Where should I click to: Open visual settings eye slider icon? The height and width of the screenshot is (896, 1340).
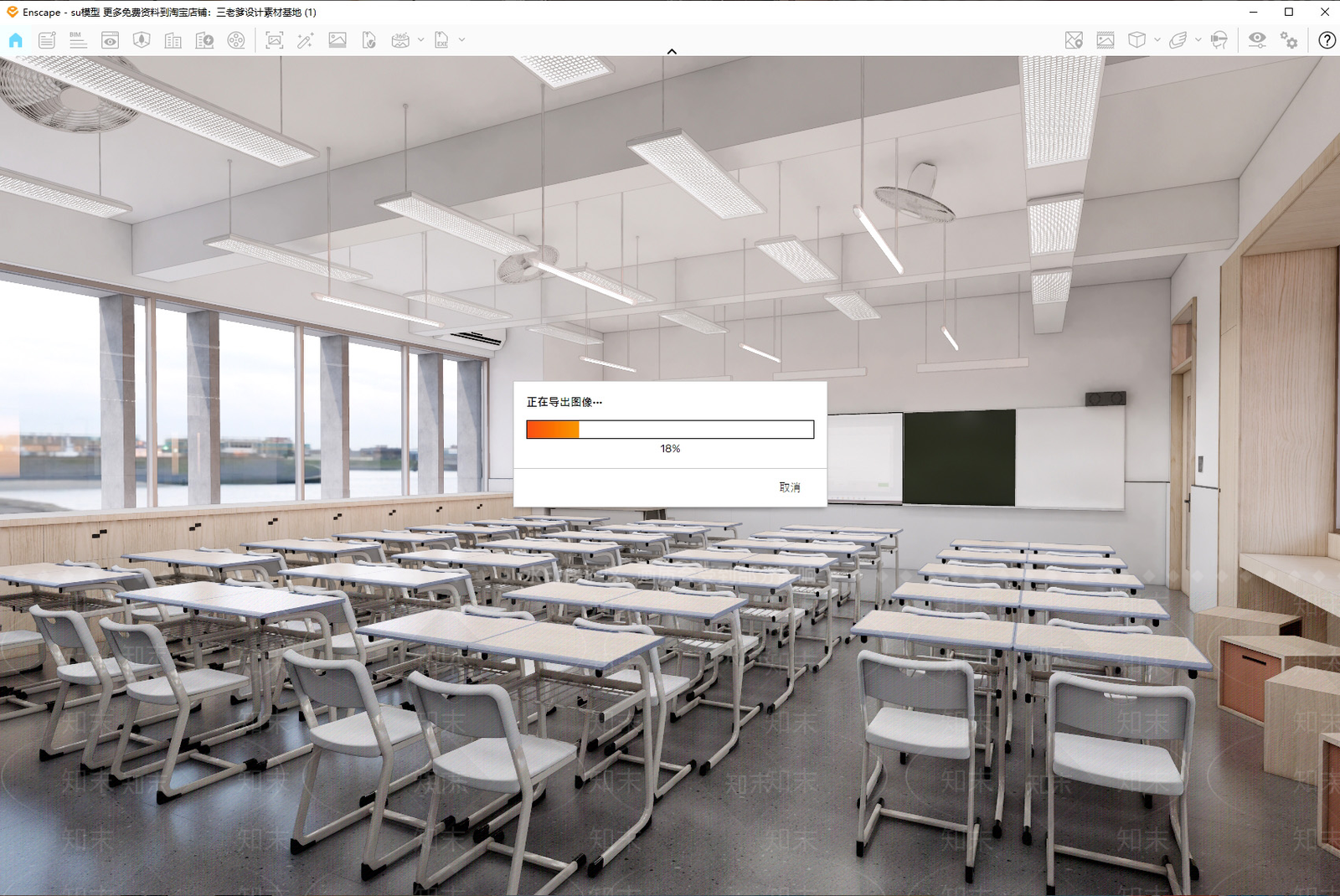pyautogui.click(x=1257, y=40)
